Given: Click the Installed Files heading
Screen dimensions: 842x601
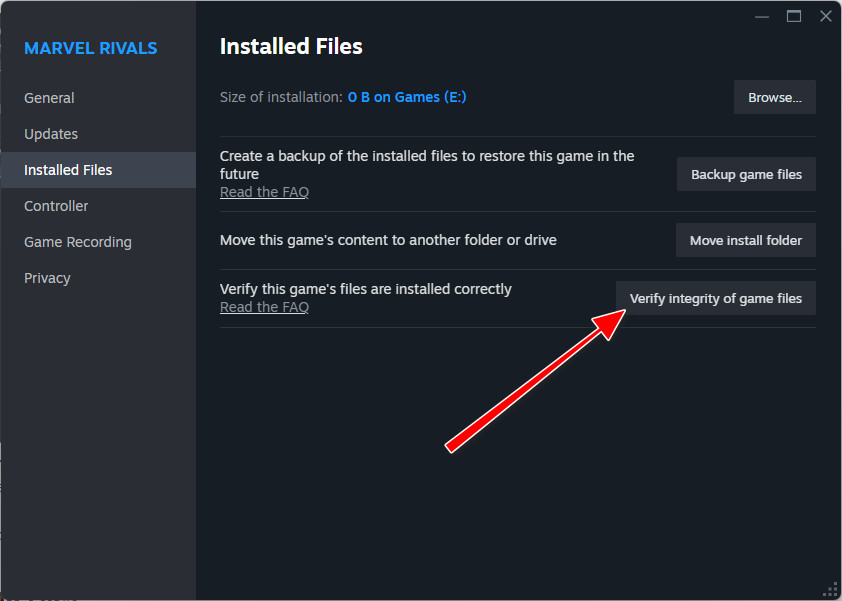Looking at the screenshot, I should [291, 46].
